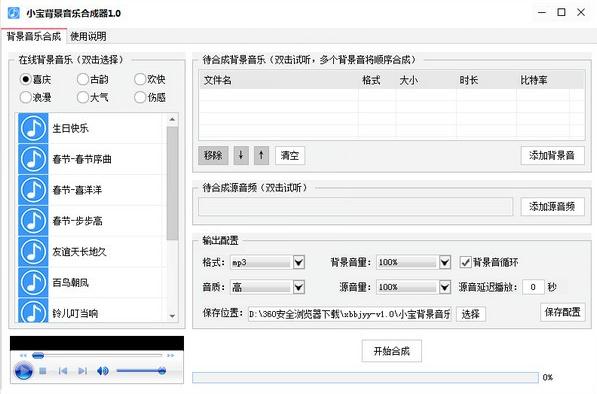Click the music note icon beside 百鸟朝凤

tap(33, 282)
